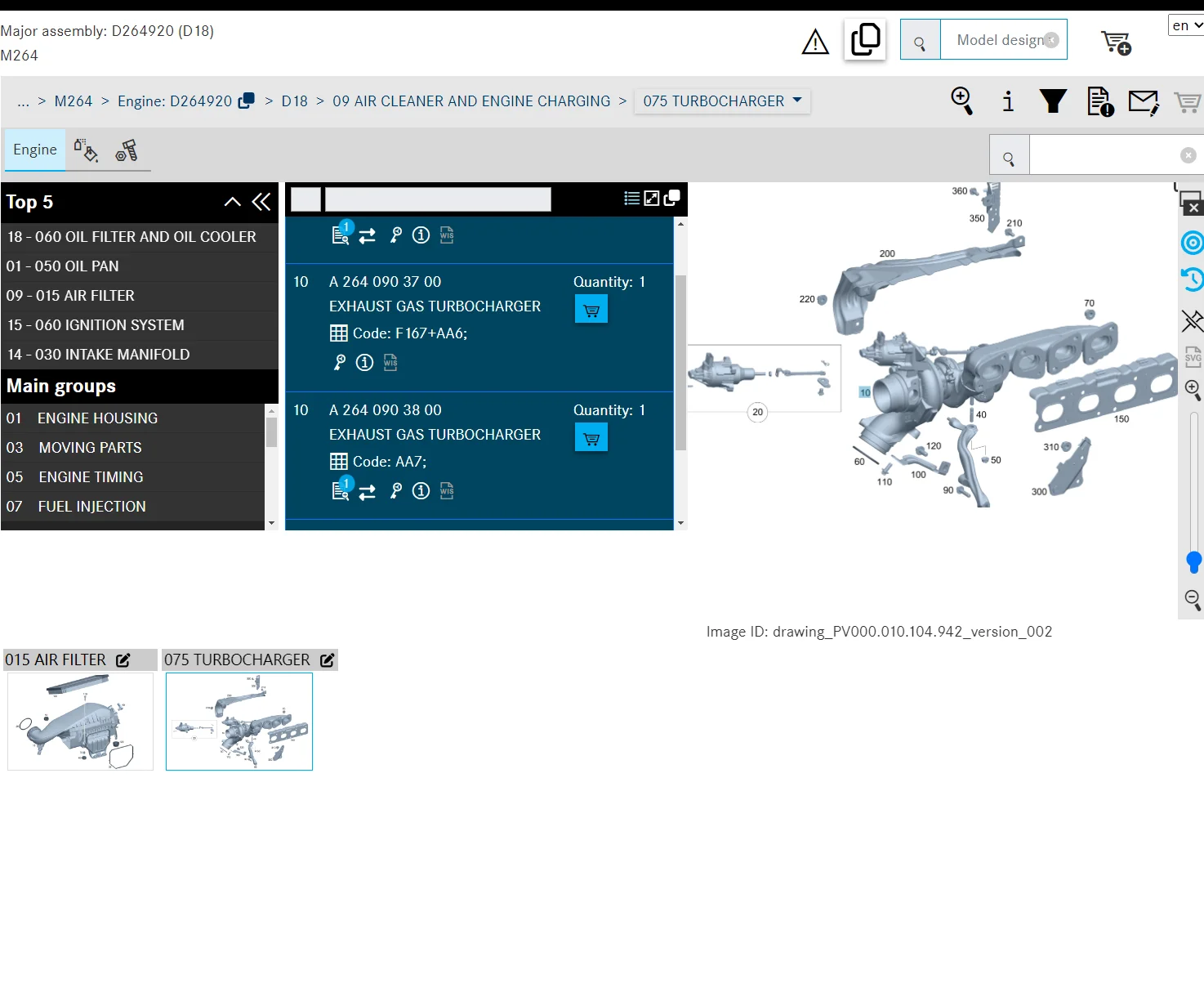Viewport: 1204px width, 988px height.
Task: Click the info circle under A 264 090 37 00
Action: click(364, 363)
